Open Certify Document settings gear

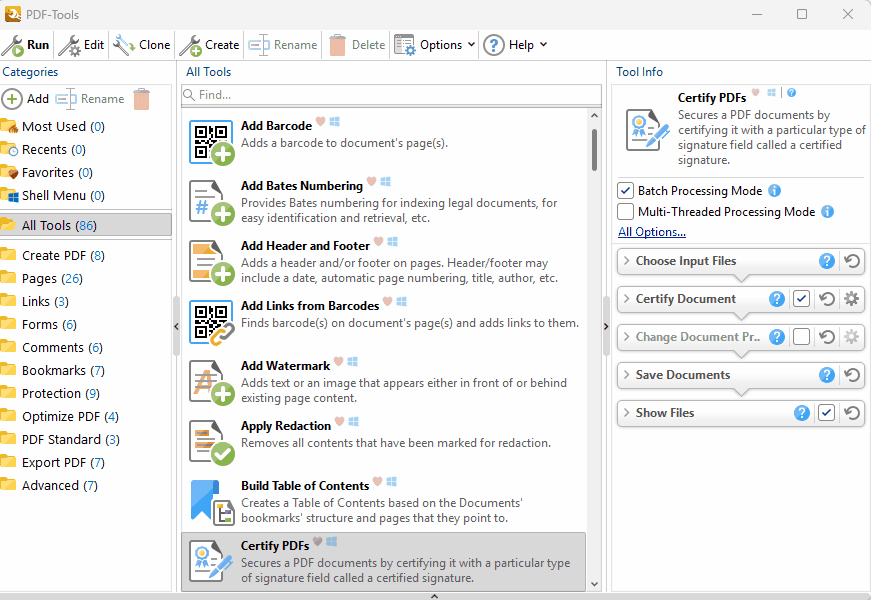pos(851,299)
